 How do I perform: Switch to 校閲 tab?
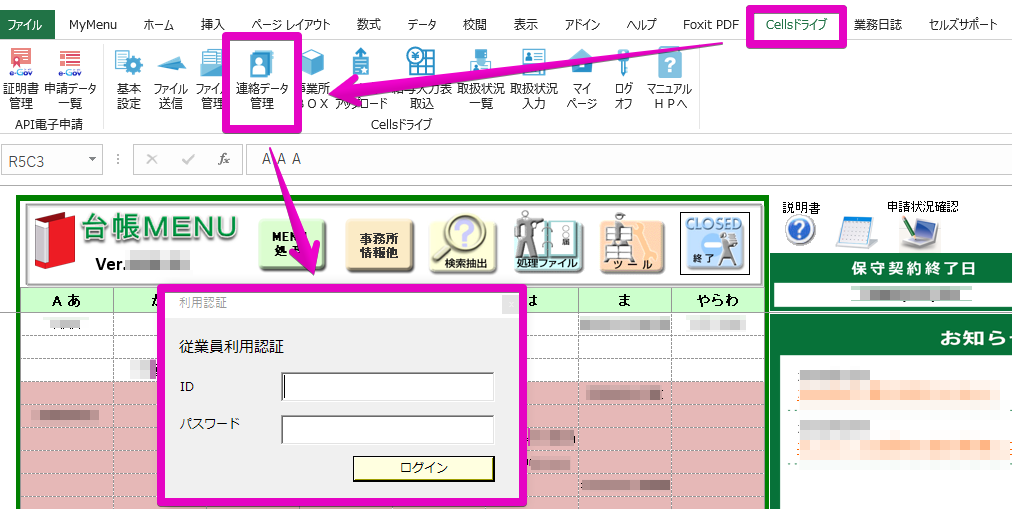pyautogui.click(x=474, y=25)
